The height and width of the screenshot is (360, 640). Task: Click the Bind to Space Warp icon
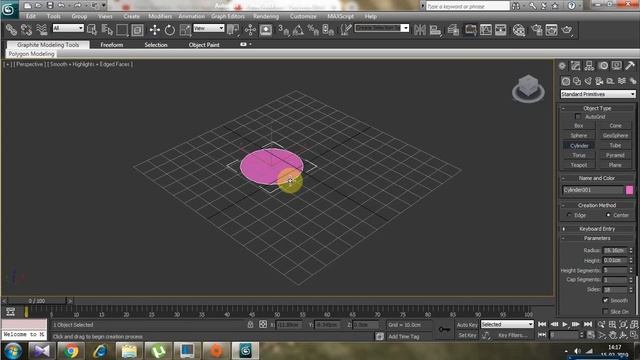(x=42, y=30)
